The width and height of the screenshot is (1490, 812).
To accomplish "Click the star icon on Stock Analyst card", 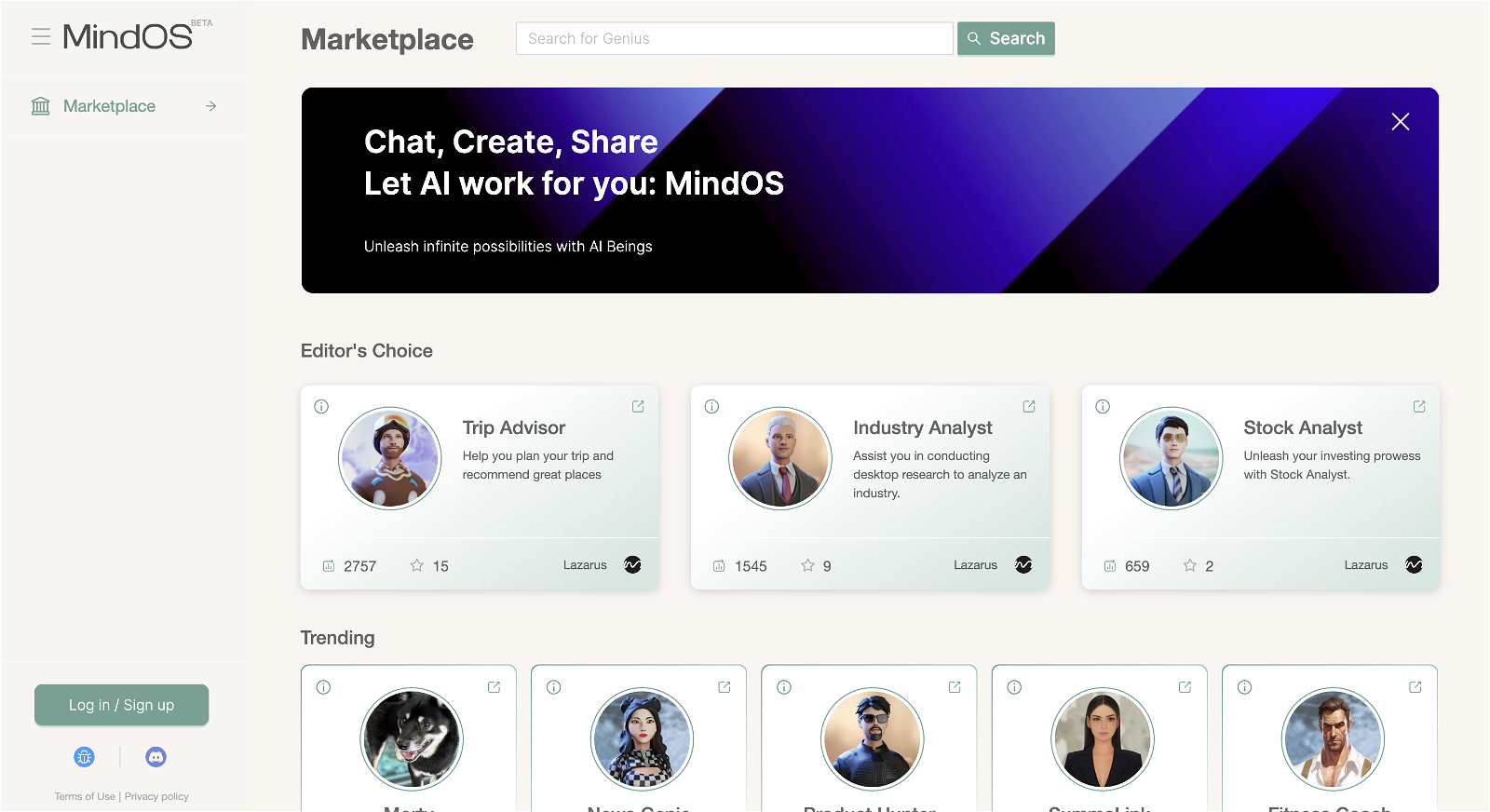I will [1189, 565].
